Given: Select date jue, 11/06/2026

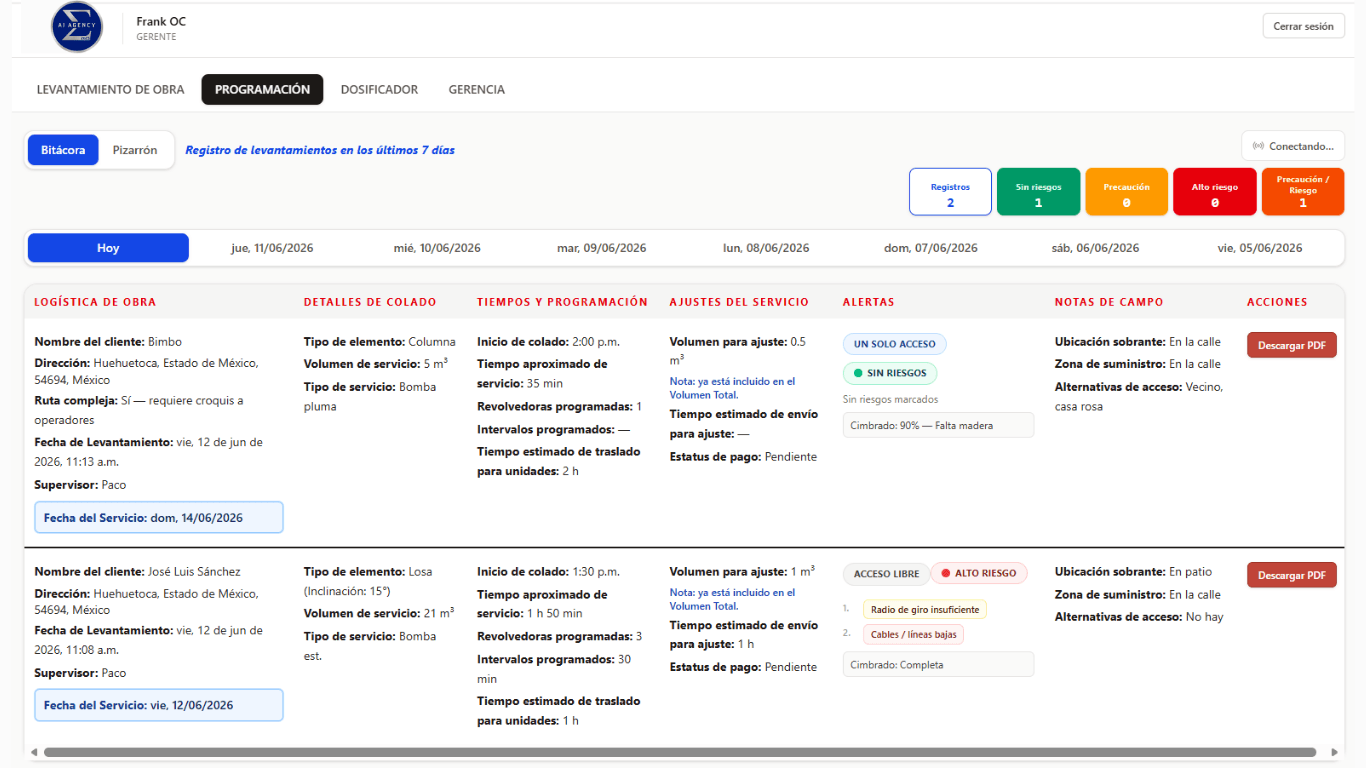Looking at the screenshot, I should 272,248.
